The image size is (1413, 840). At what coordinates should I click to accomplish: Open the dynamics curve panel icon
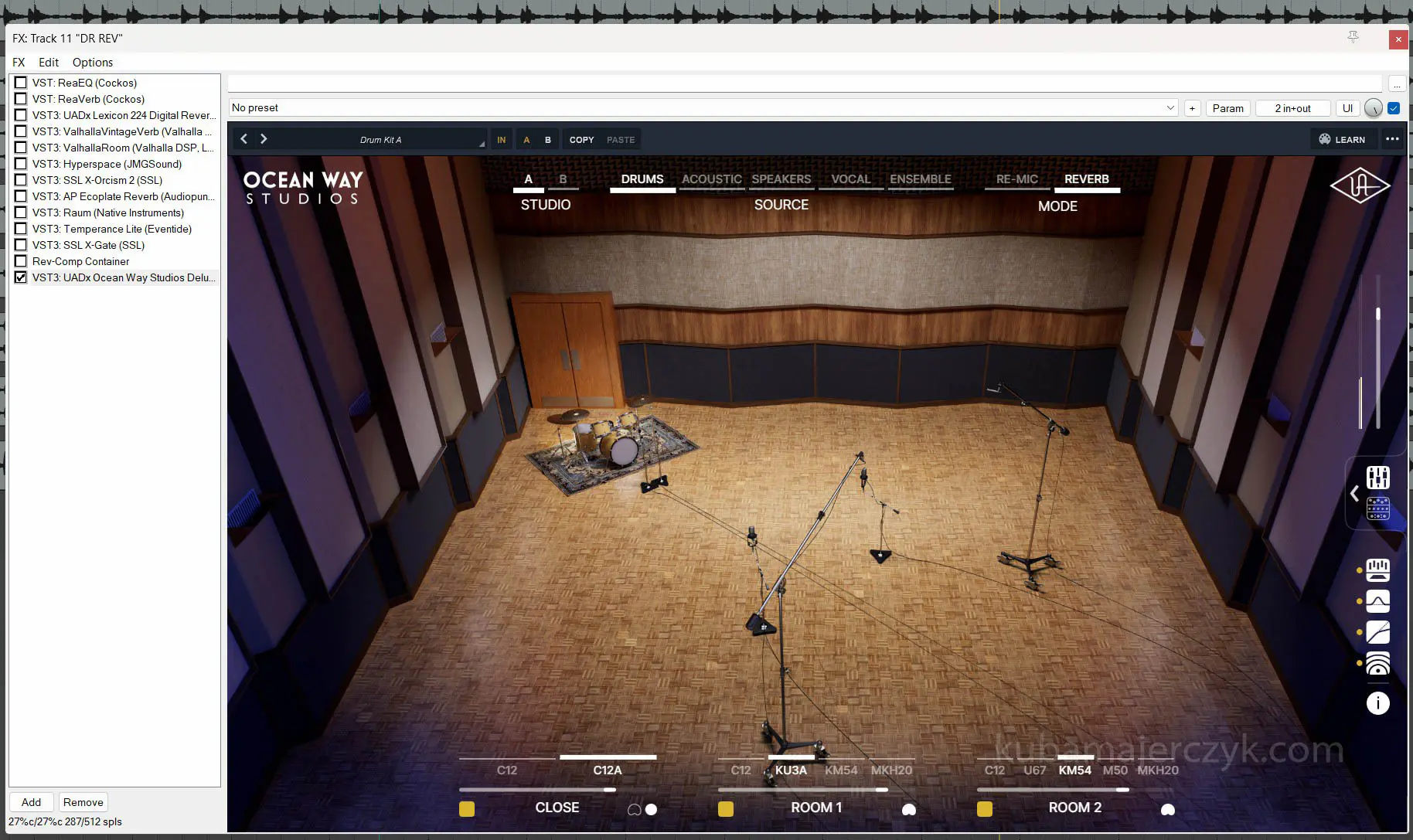pyautogui.click(x=1377, y=632)
